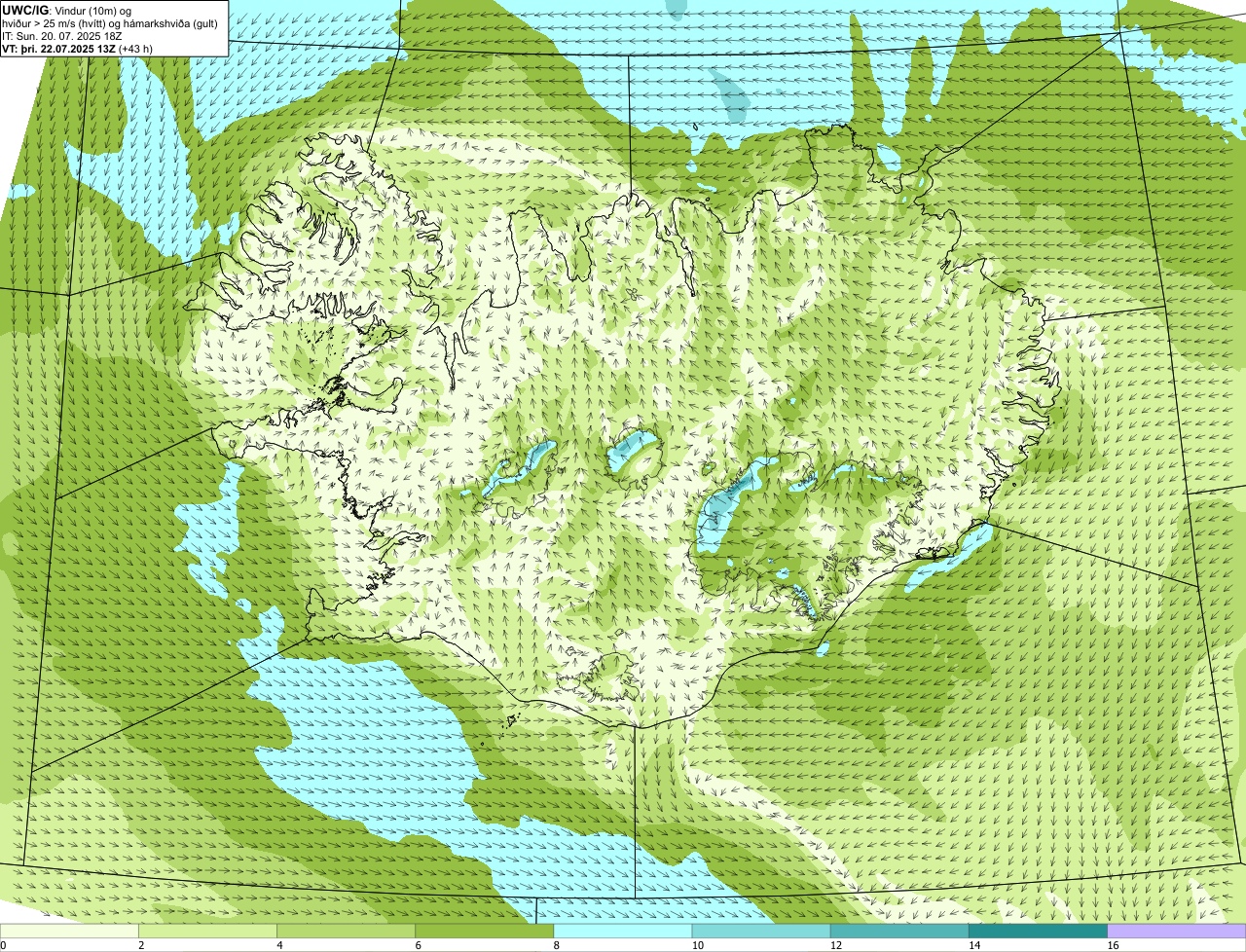Click the '0' label under the legend
Image resolution: width=1246 pixels, height=952 pixels.
pos(3,945)
